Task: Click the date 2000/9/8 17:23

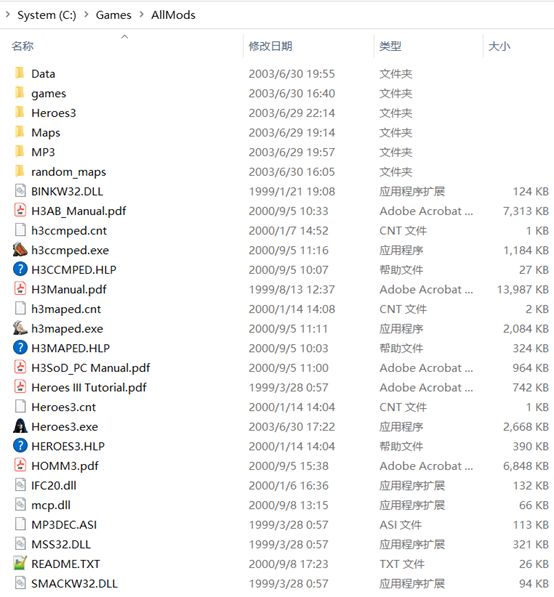Action: 288,564
